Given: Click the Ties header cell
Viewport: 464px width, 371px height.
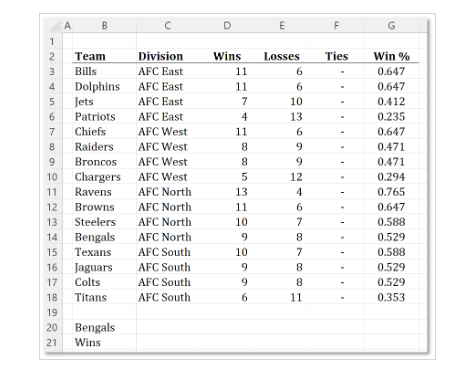Looking at the screenshot, I should [337, 56].
